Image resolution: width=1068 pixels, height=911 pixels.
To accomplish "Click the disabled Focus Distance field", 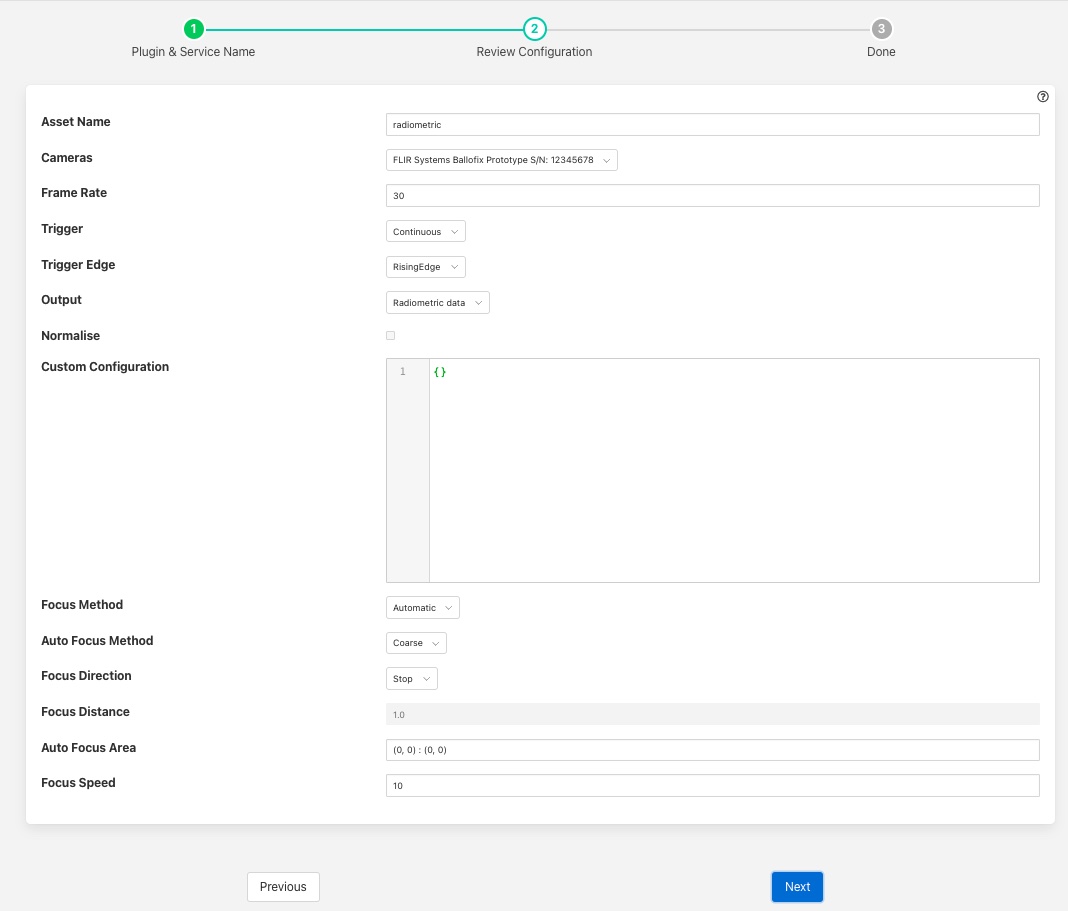I will coord(712,714).
